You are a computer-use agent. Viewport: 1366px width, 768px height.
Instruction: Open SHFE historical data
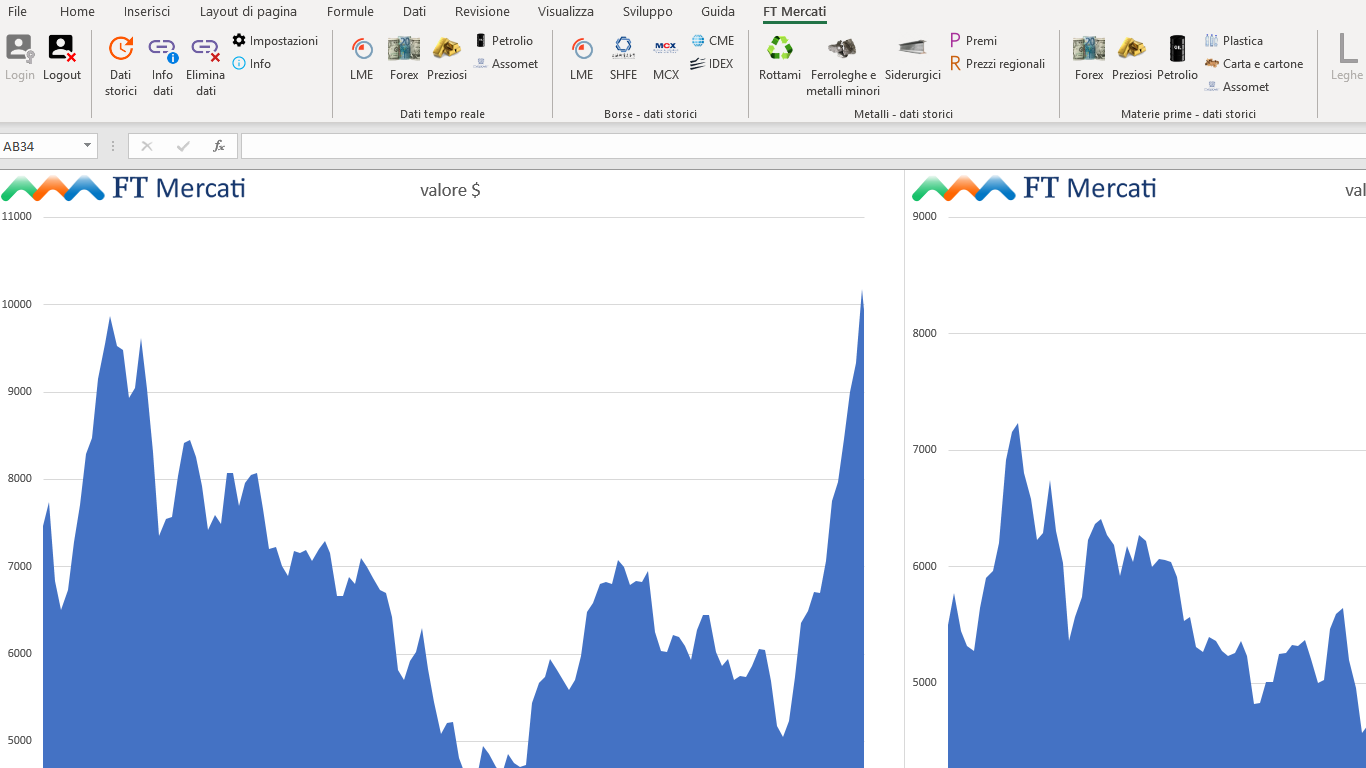click(623, 58)
